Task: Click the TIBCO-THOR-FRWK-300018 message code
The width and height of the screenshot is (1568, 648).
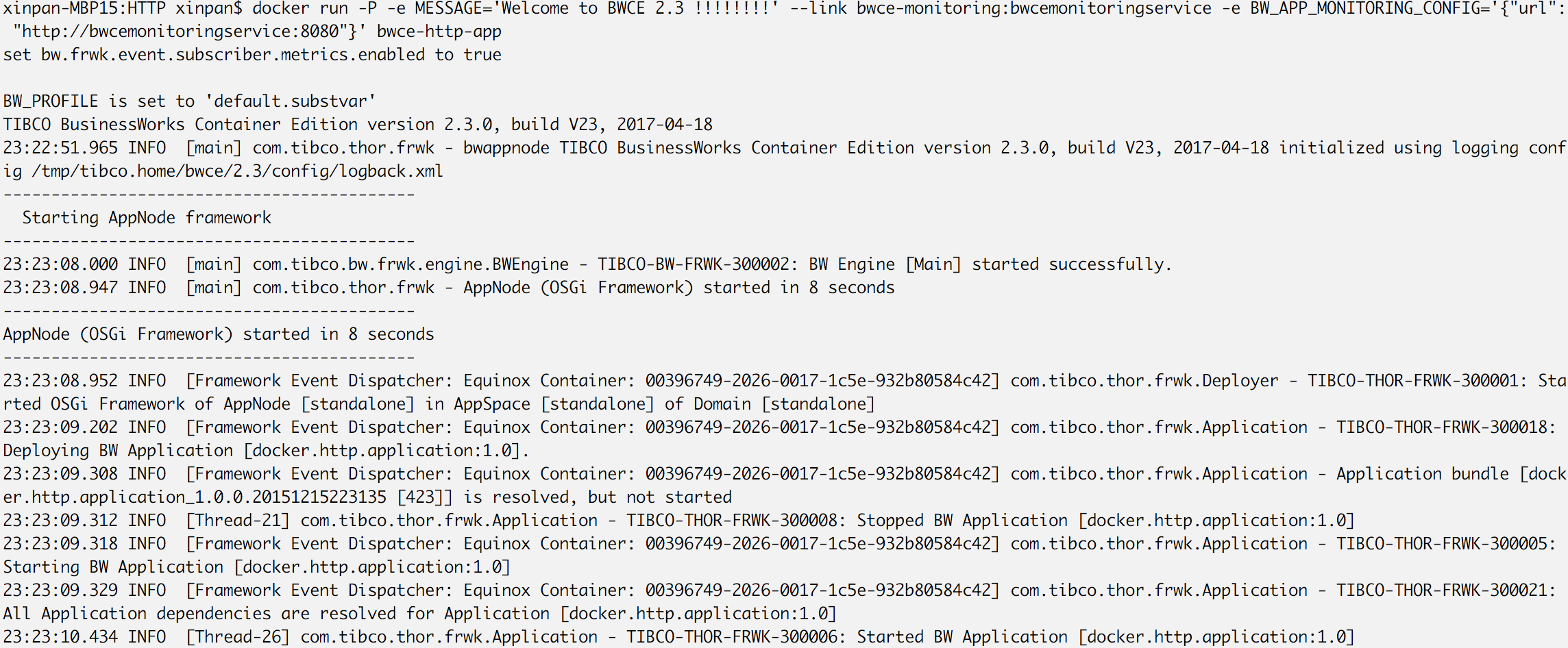Action: (1442, 427)
